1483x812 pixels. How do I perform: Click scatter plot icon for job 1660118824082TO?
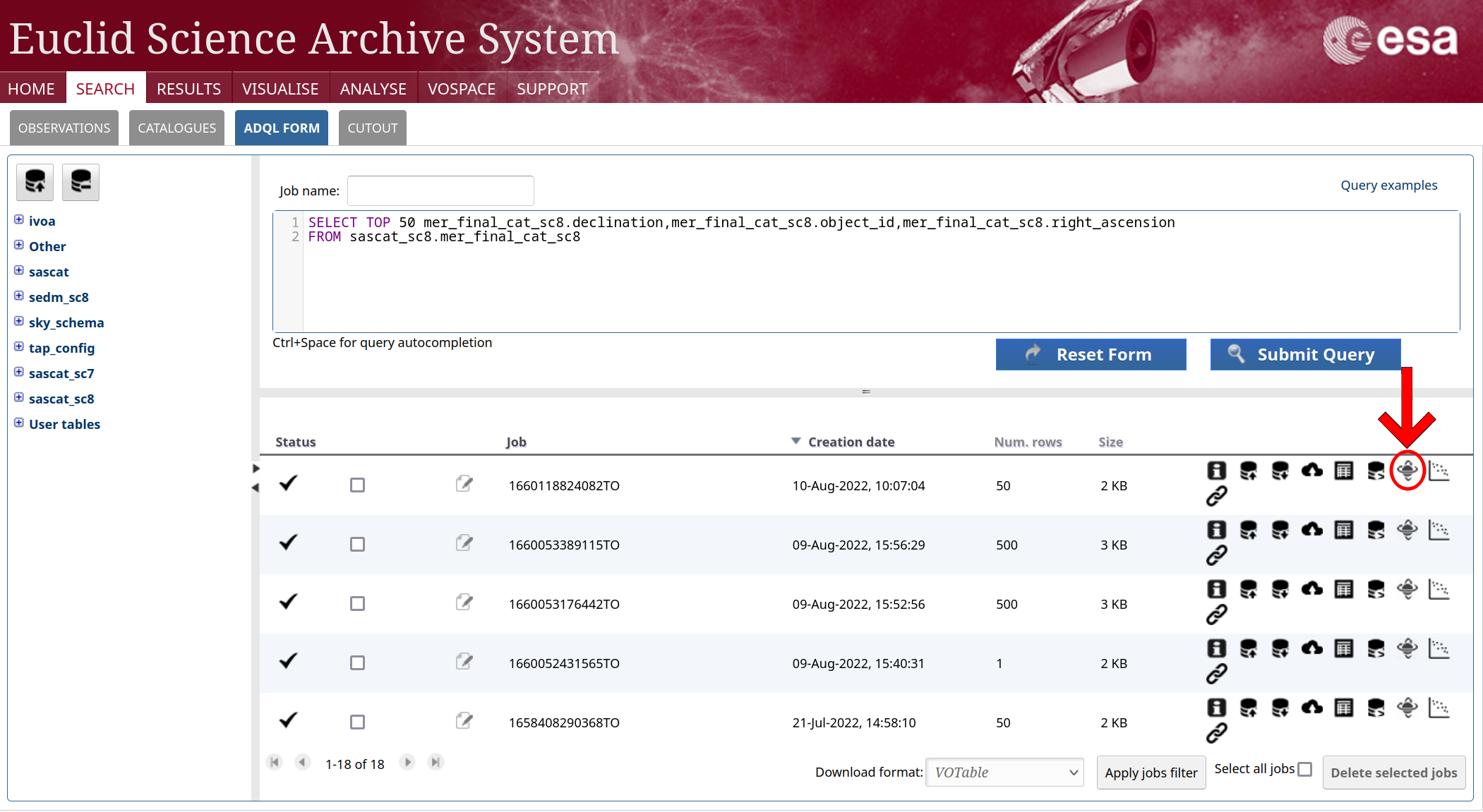(x=1439, y=471)
